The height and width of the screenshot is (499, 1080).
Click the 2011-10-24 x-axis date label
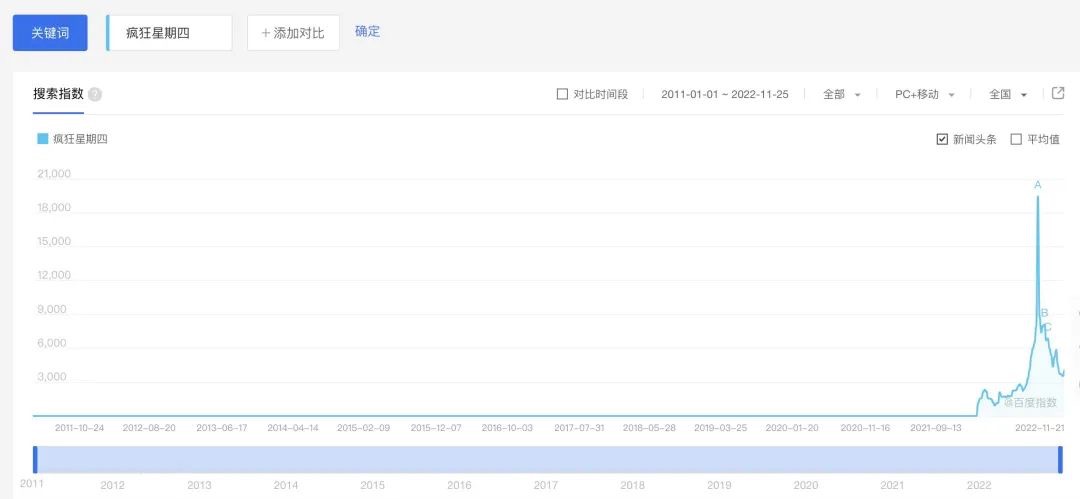coord(79,428)
